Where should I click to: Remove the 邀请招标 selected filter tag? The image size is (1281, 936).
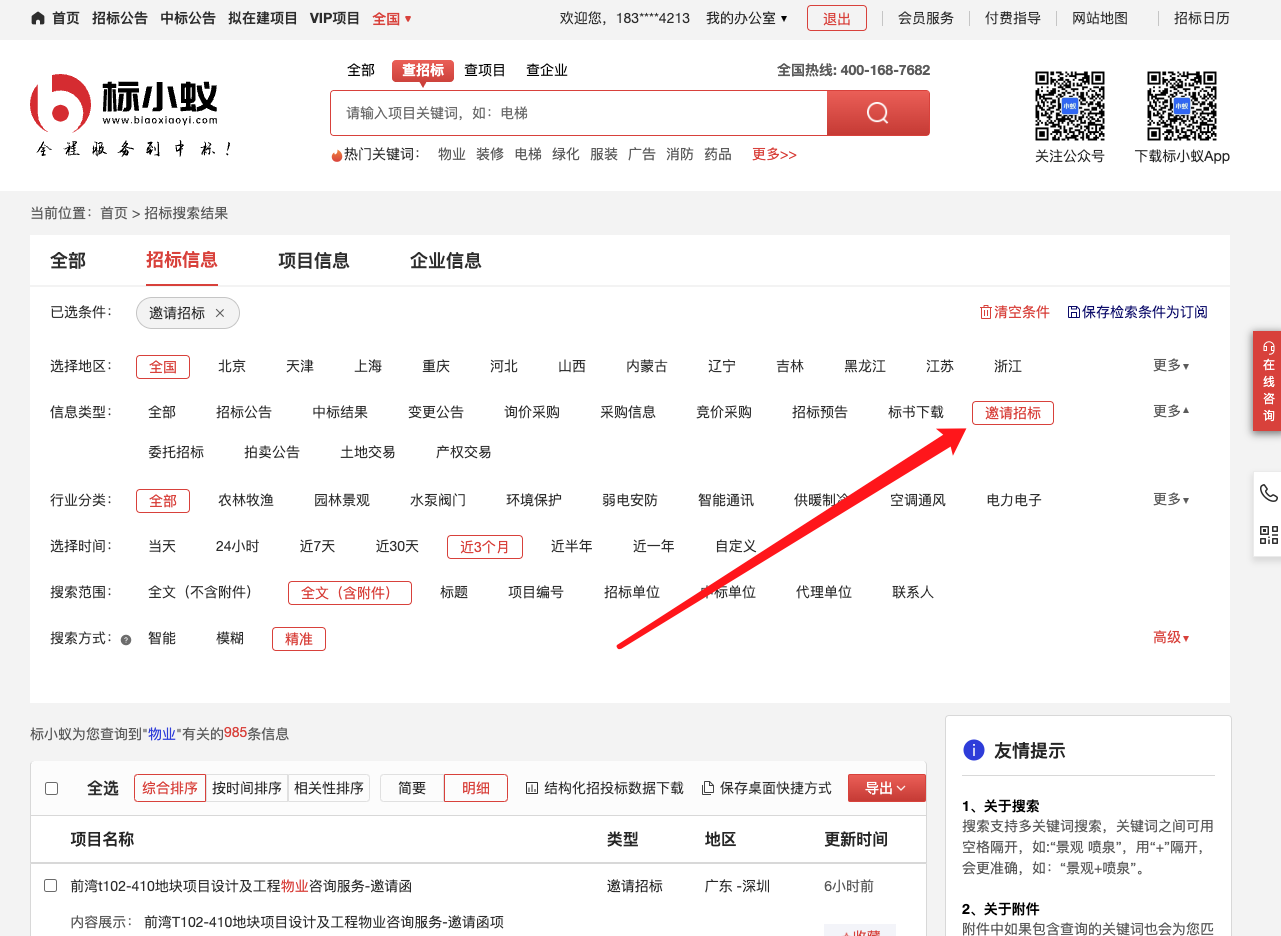coord(220,313)
